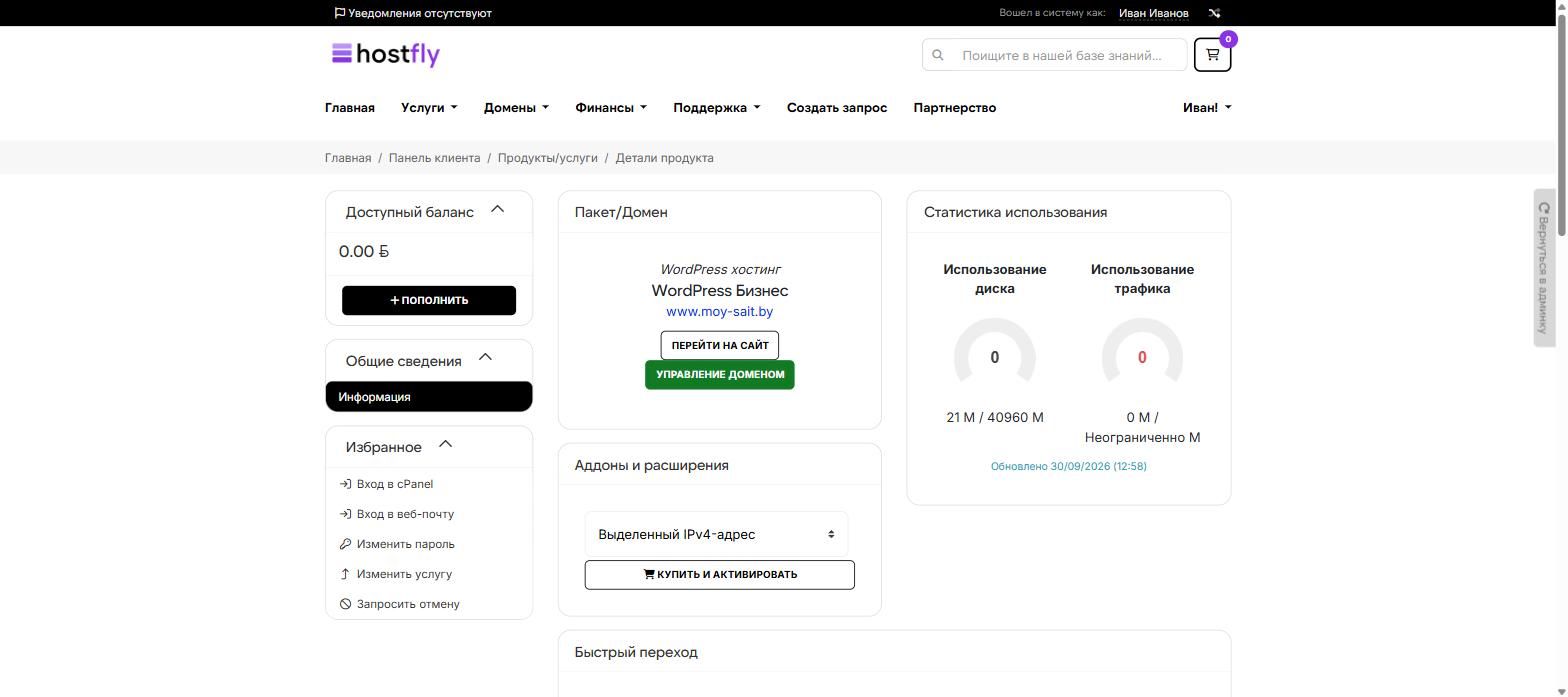
Task: Click Продукты/услуги breadcrumb
Action: 548,158
